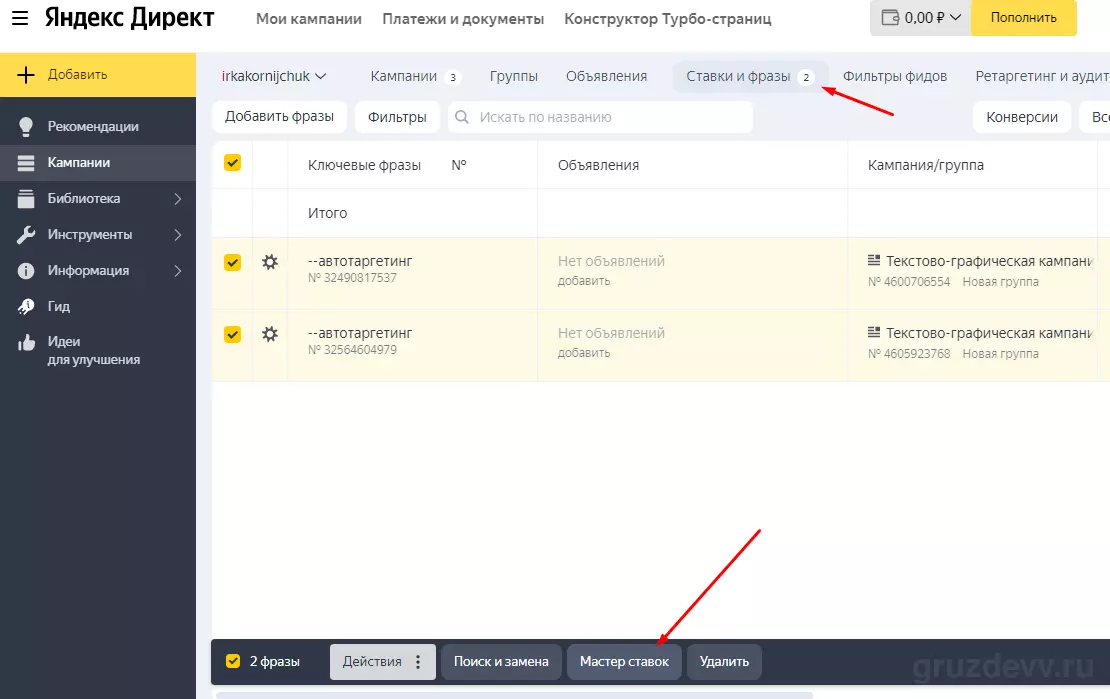
Task: Click the Итого row label
Action: pos(327,213)
